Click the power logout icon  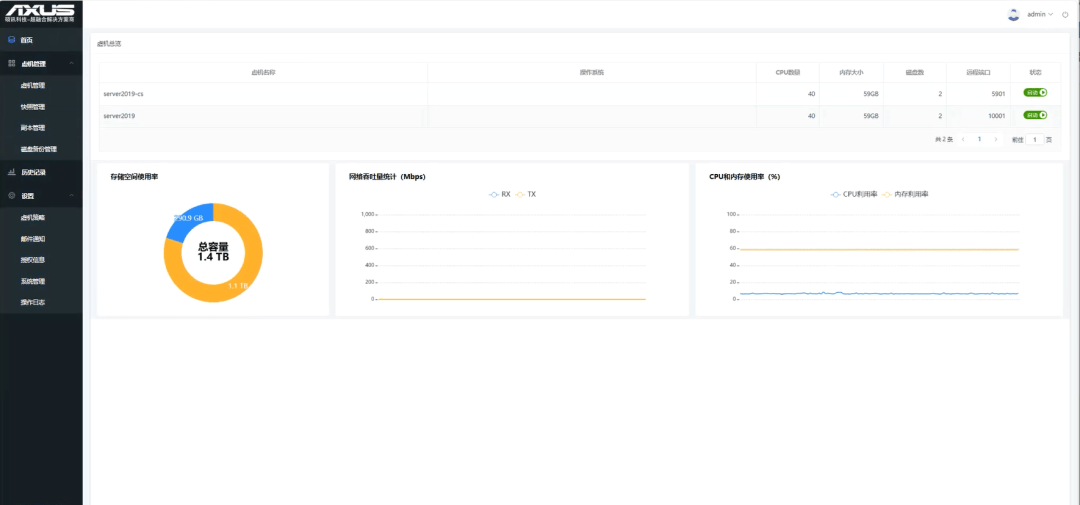point(1065,15)
